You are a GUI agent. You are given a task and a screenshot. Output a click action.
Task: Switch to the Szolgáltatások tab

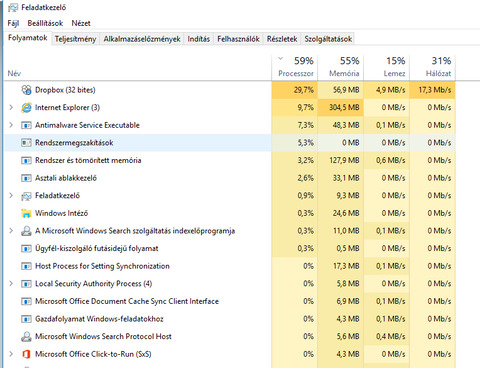point(328,39)
